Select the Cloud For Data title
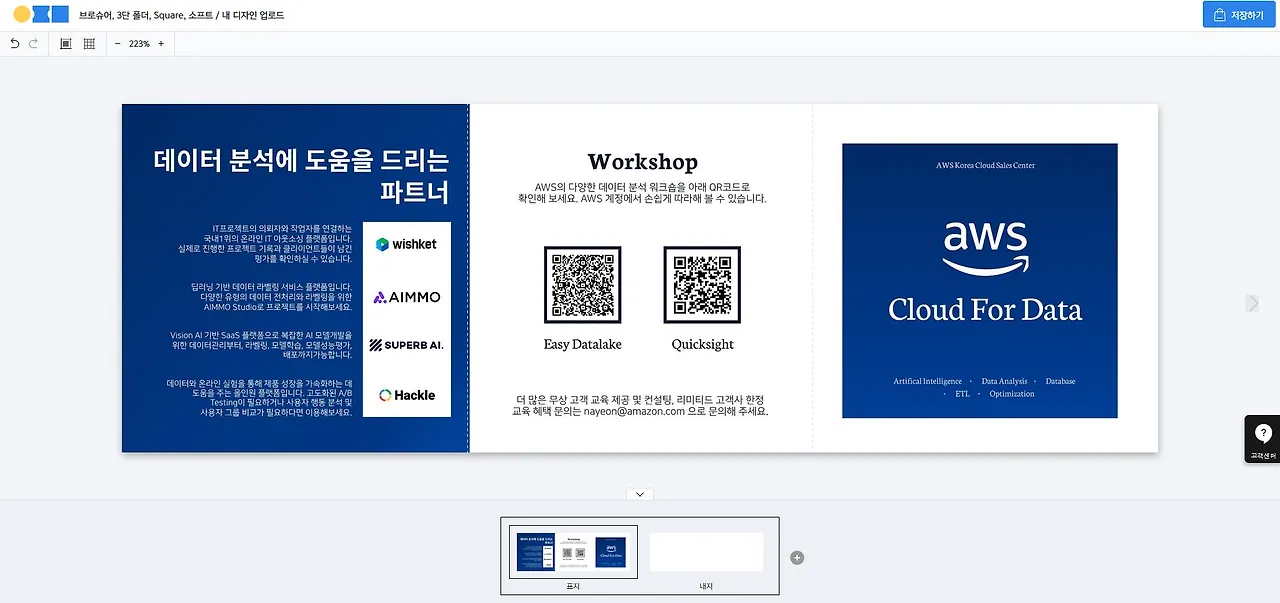The width and height of the screenshot is (1280, 603). [985, 310]
